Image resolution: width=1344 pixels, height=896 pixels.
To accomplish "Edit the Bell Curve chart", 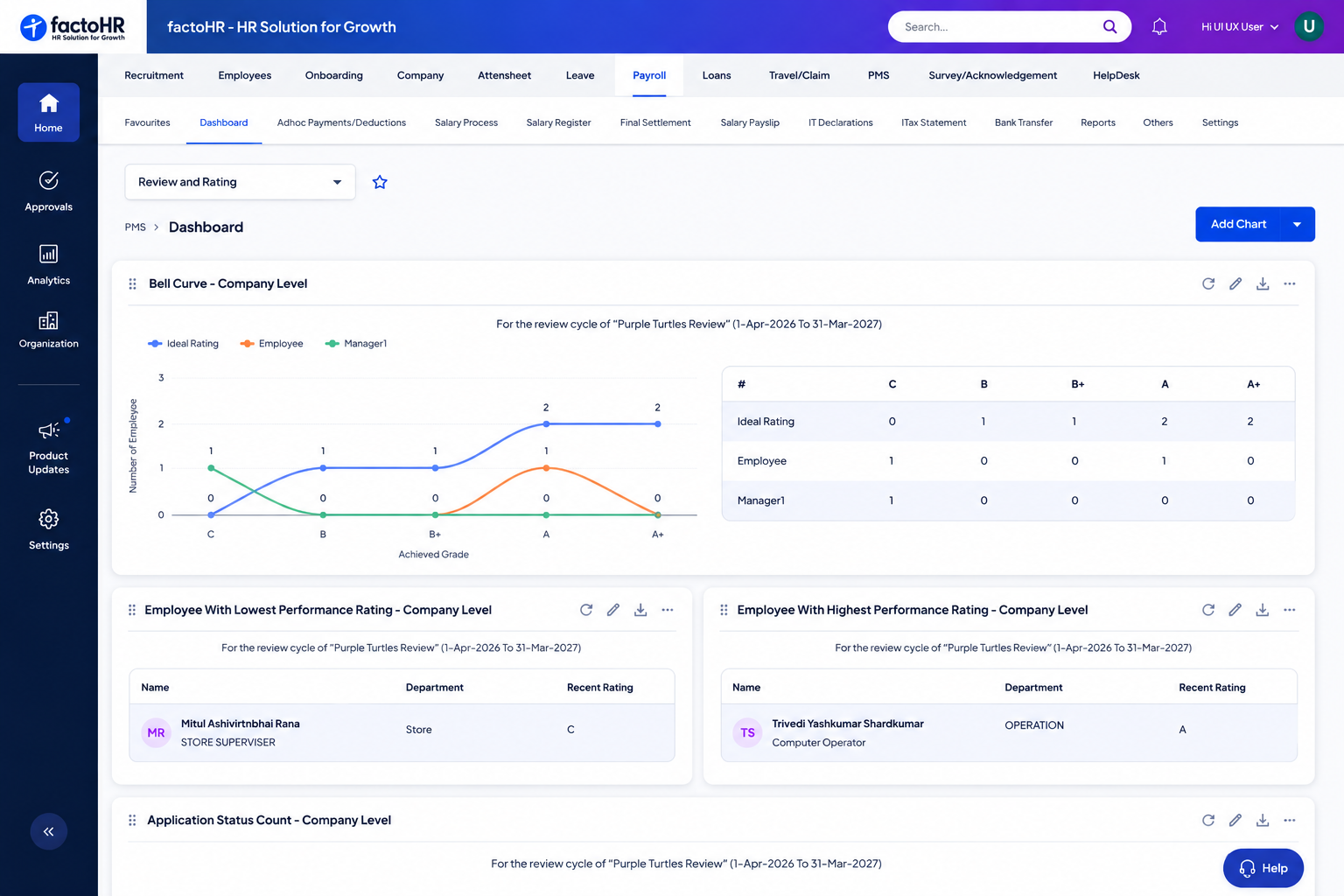I will (1235, 283).
